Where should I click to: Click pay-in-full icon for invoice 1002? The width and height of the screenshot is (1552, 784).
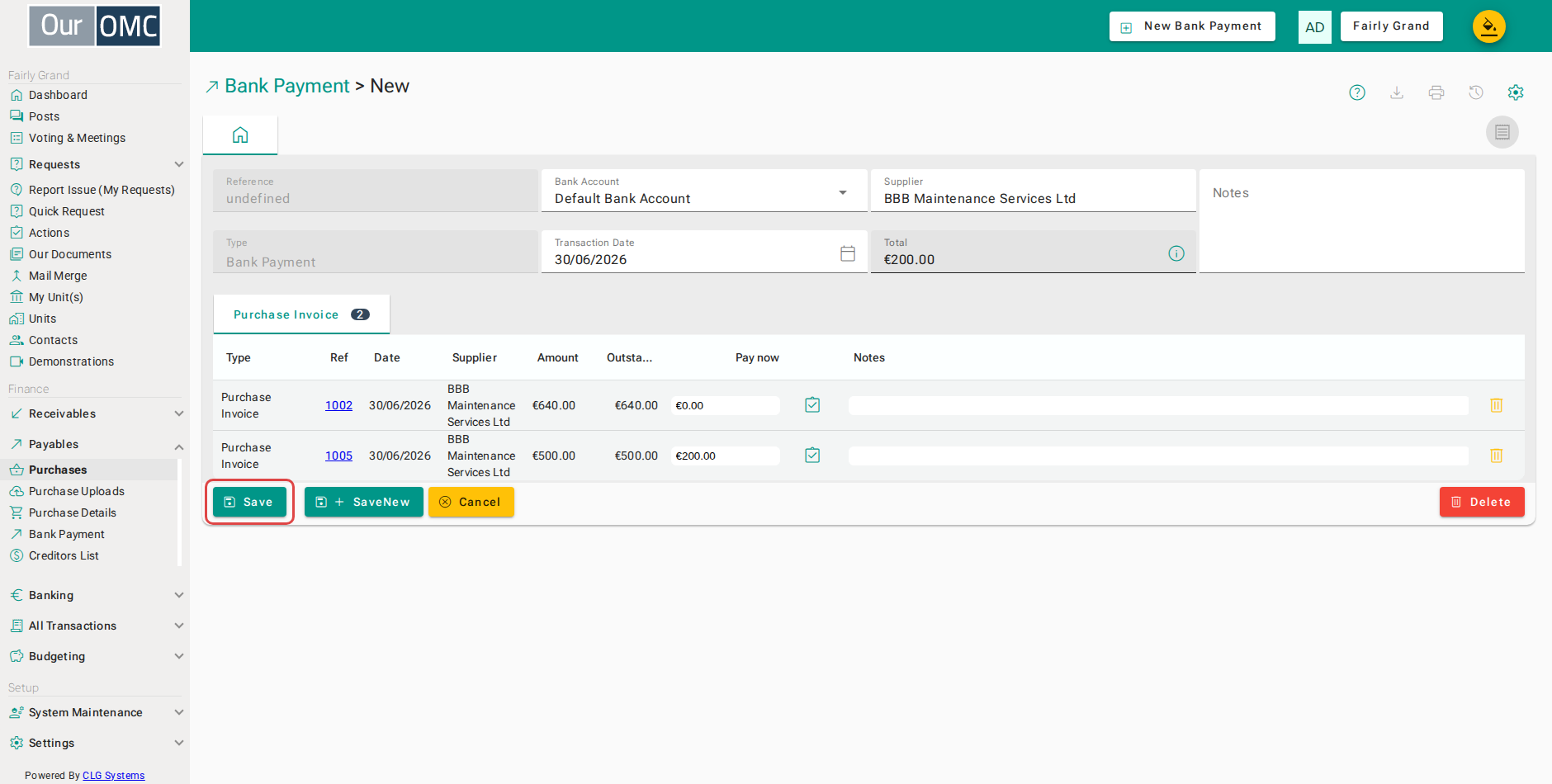coord(812,404)
